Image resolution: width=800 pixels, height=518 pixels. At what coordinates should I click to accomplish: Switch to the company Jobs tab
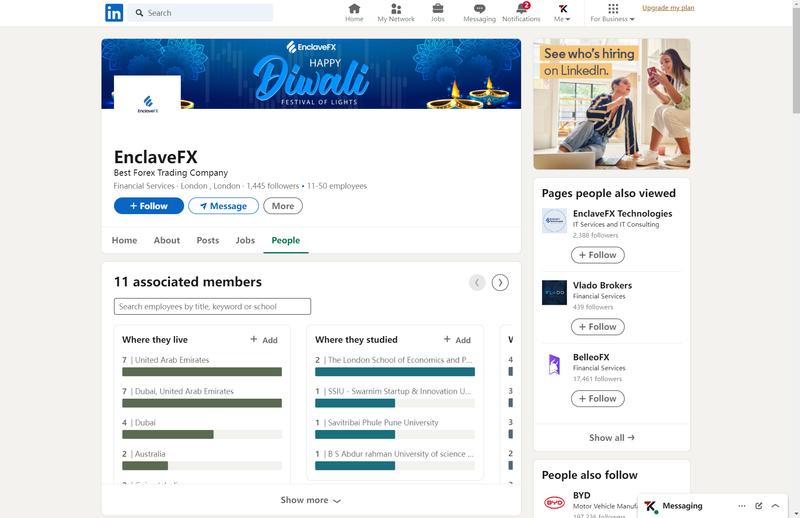pos(245,240)
